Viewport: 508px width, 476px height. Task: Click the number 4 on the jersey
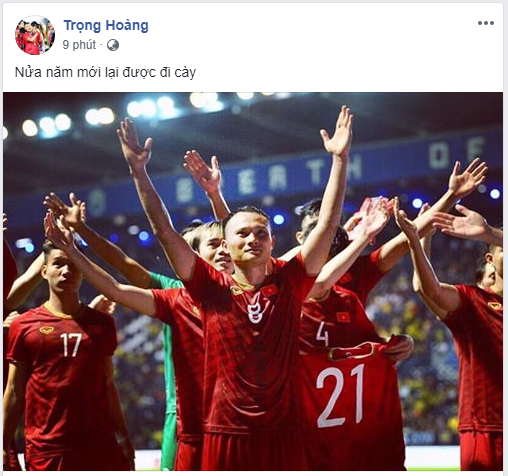(322, 334)
